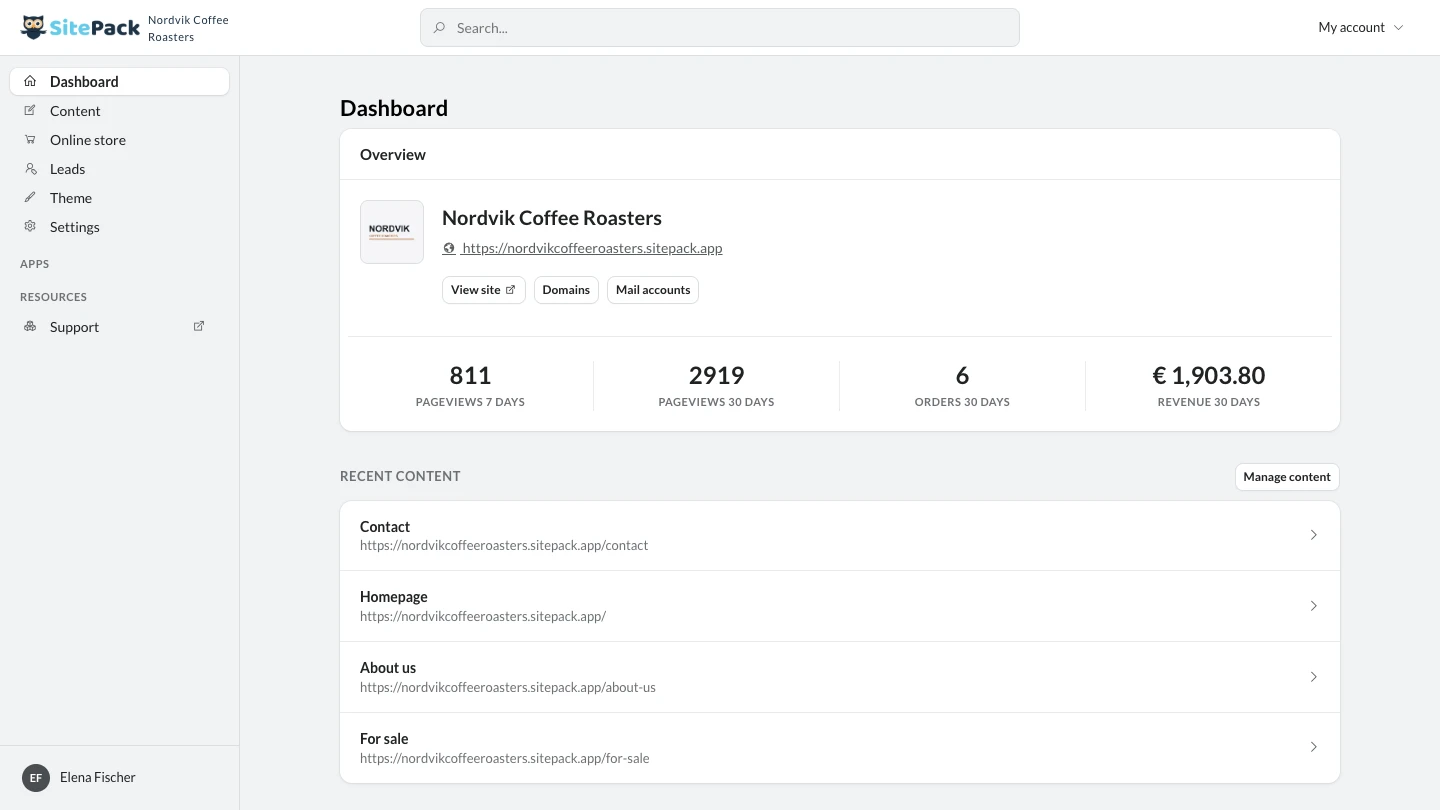Click the Nordvik Coffee Roasters header site name
Screen dimensions: 1440x810
tap(188, 28)
